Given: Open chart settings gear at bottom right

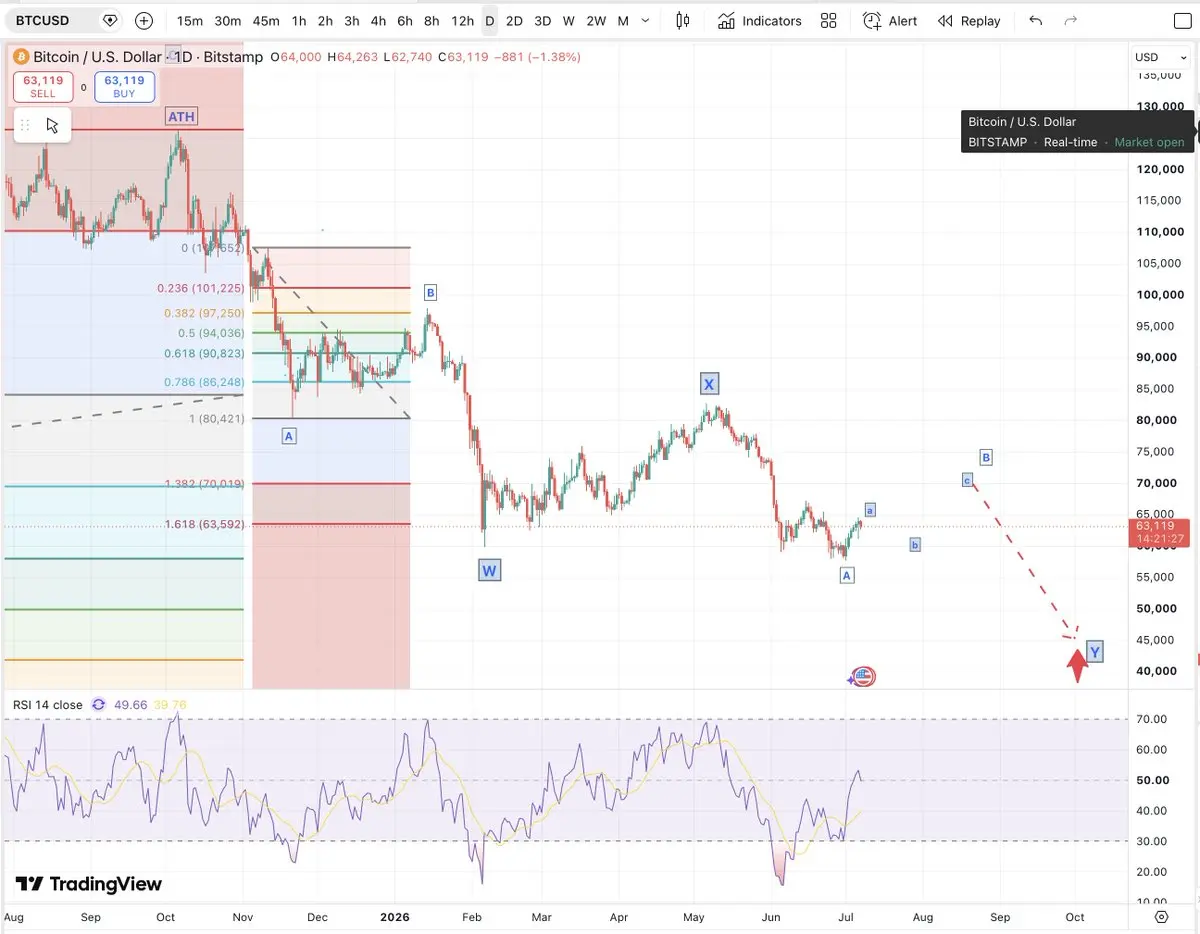Looking at the screenshot, I should (x=1161, y=916).
